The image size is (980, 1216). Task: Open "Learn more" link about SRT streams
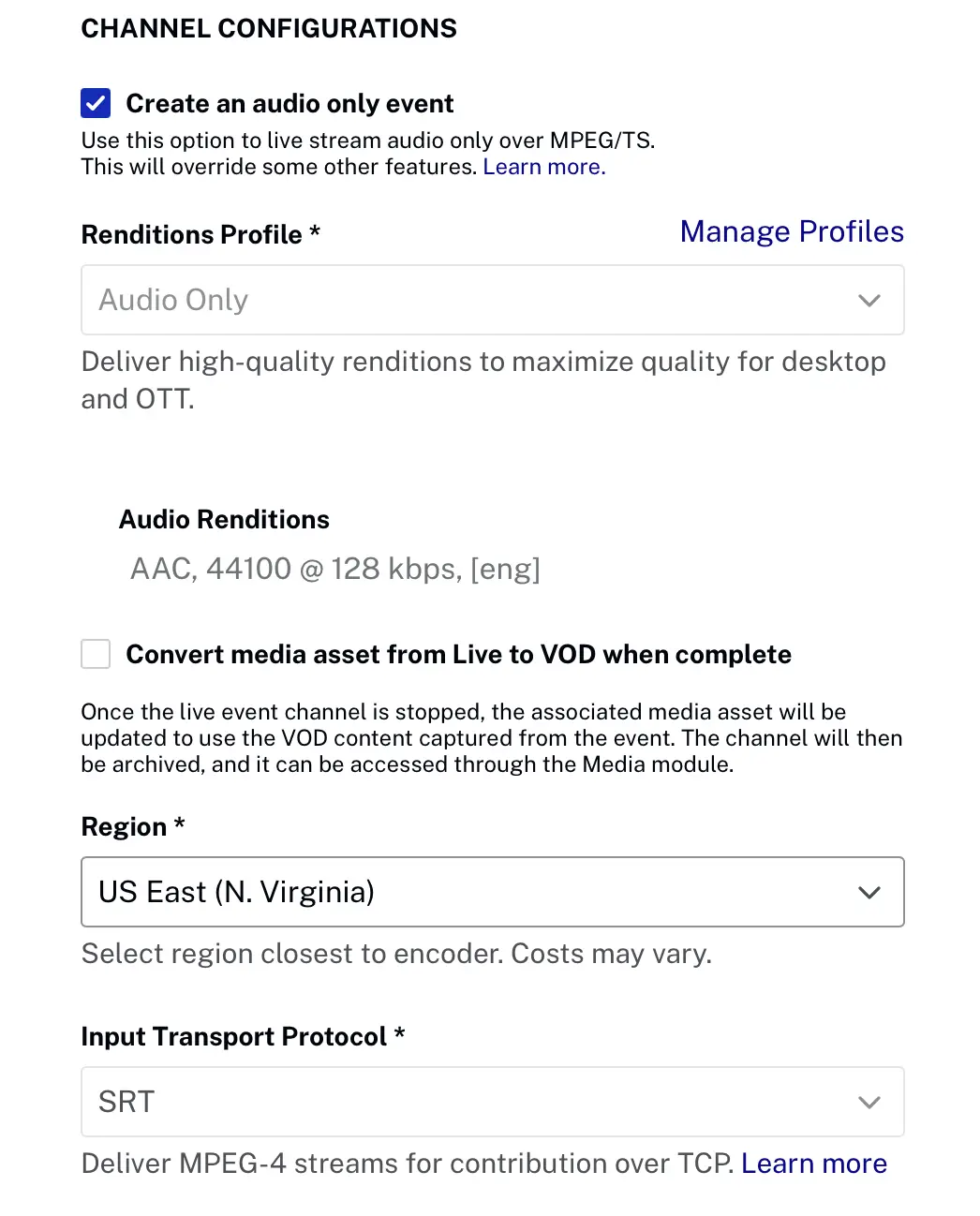[x=813, y=1164]
